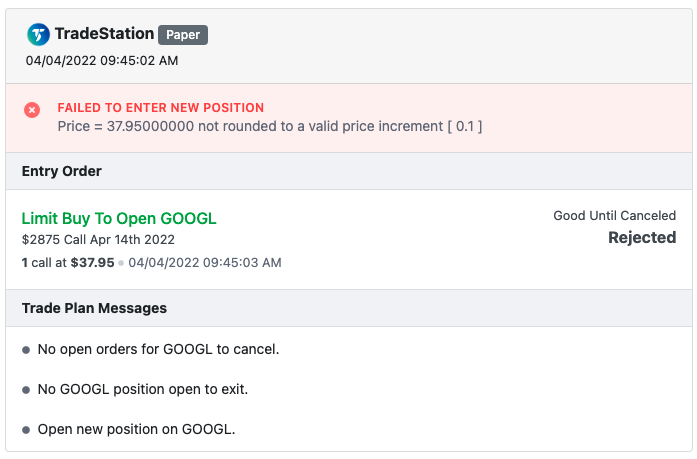Click the header timestamp 09:45:02 AM
The width and height of the screenshot is (697, 459).
pos(102,60)
